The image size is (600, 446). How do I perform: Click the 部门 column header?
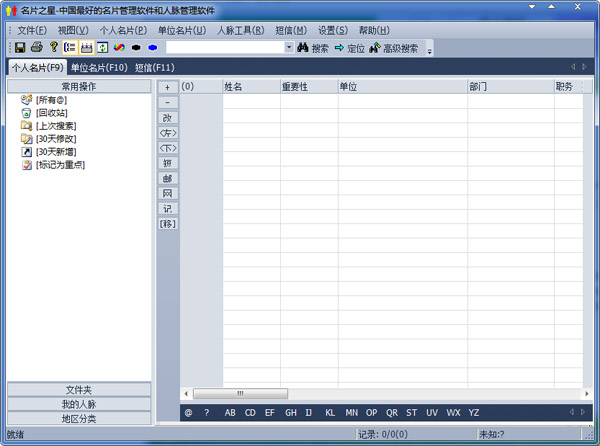click(511, 87)
